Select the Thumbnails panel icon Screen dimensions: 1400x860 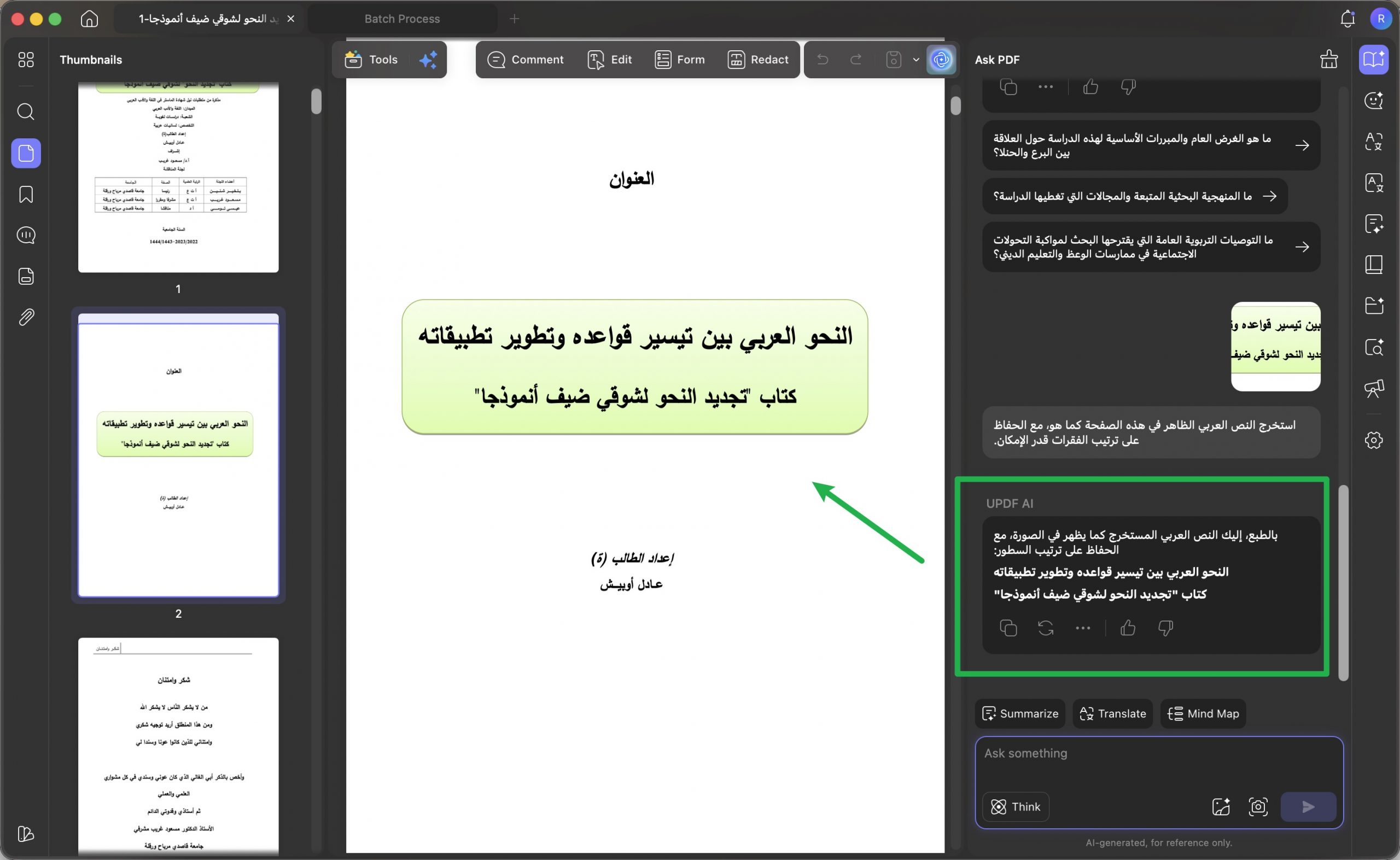tap(26, 153)
